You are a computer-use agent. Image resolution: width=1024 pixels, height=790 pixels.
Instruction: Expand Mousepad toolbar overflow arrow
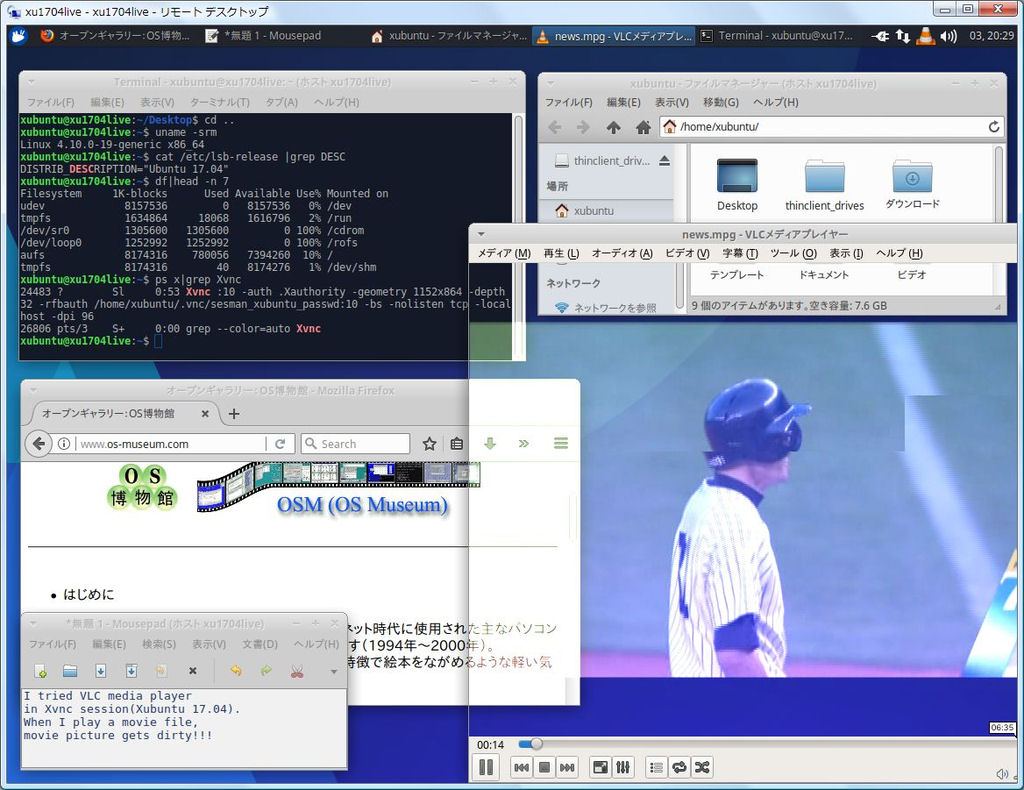334,672
